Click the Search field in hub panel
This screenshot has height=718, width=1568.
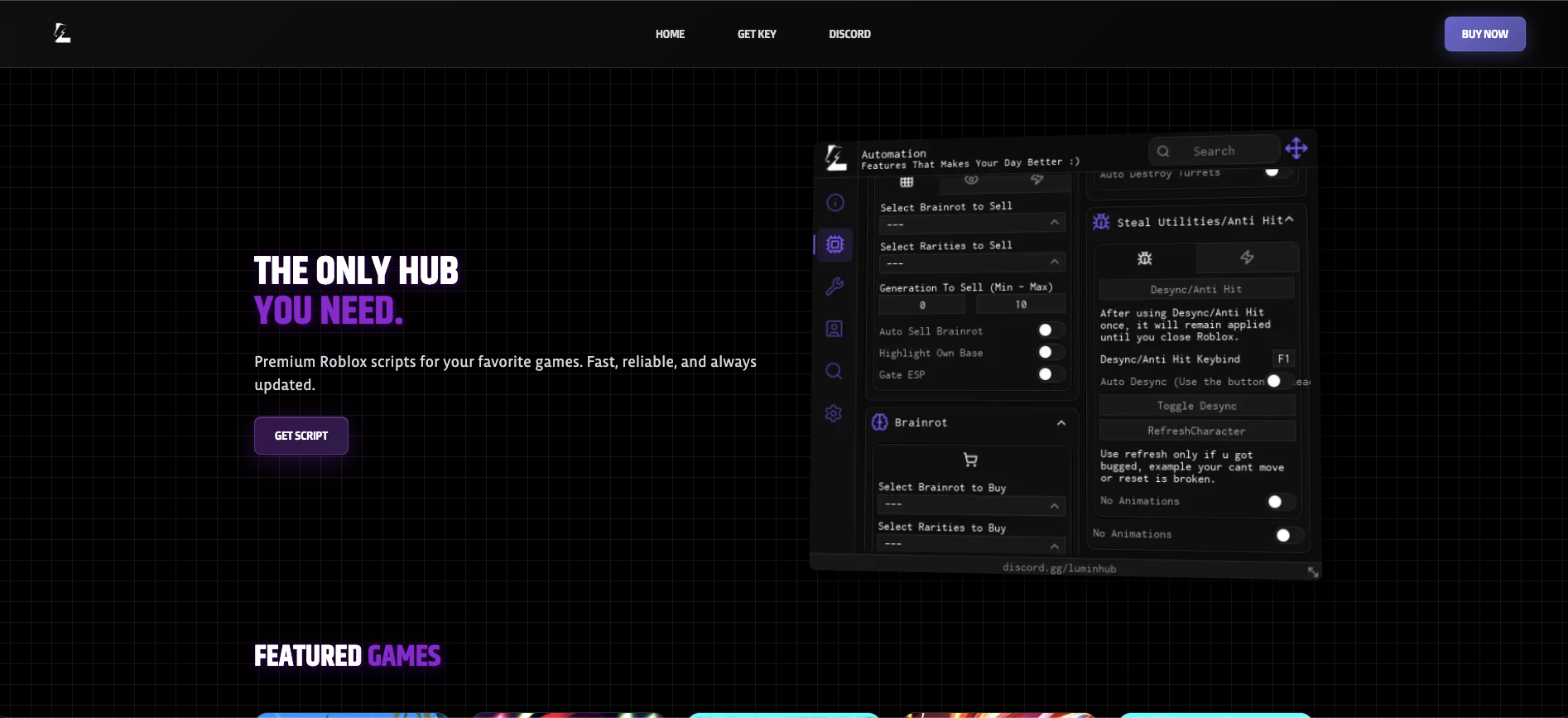click(x=1214, y=151)
